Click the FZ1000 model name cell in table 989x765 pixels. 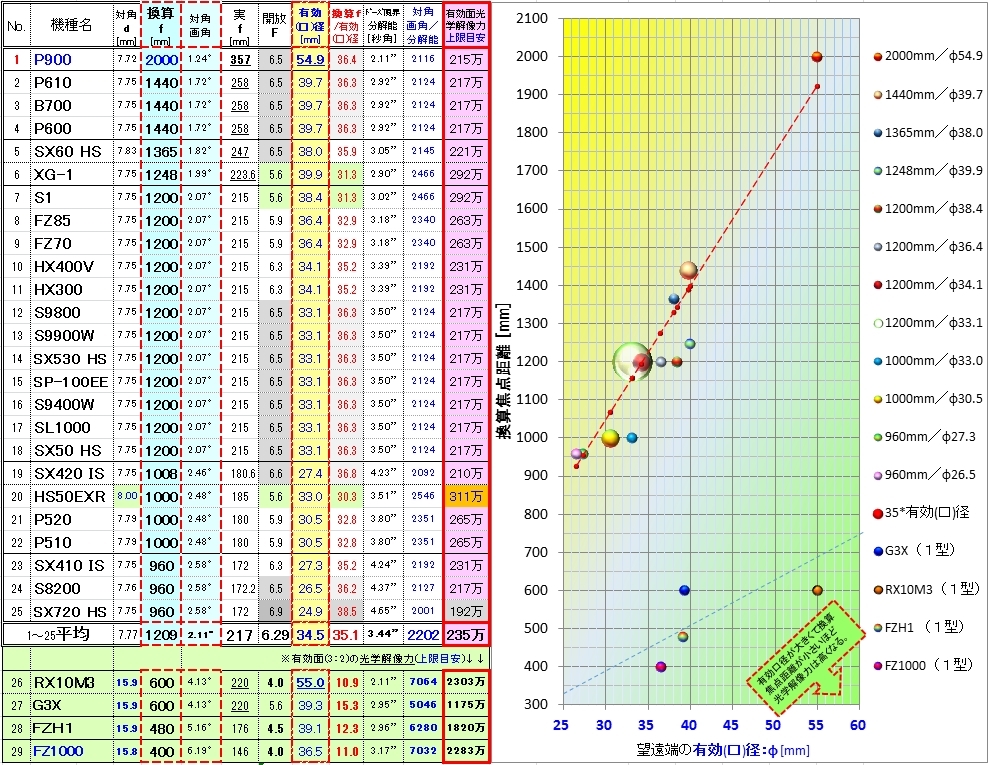(x=71, y=751)
